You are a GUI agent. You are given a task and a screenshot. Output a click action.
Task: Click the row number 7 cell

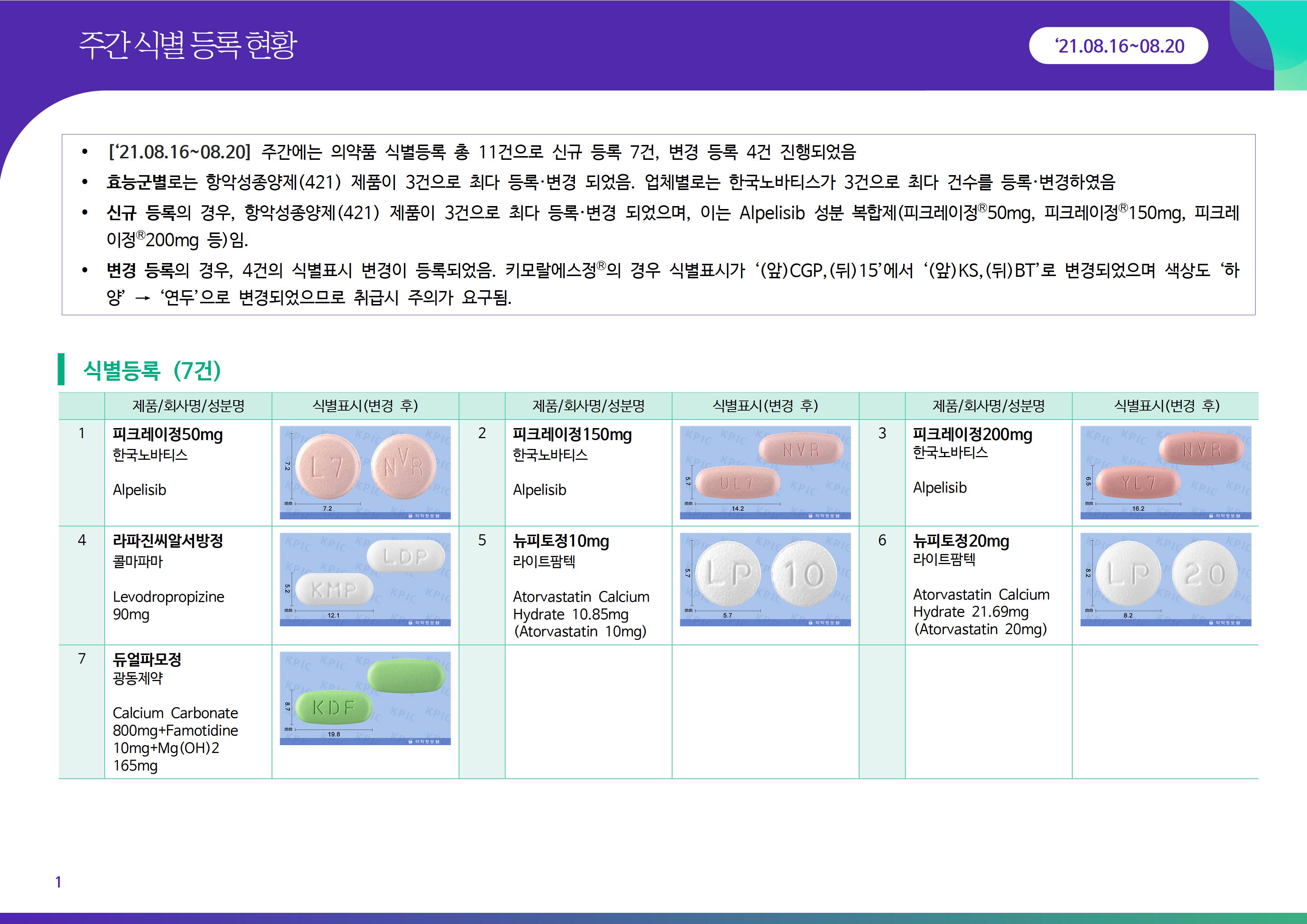tap(81, 659)
